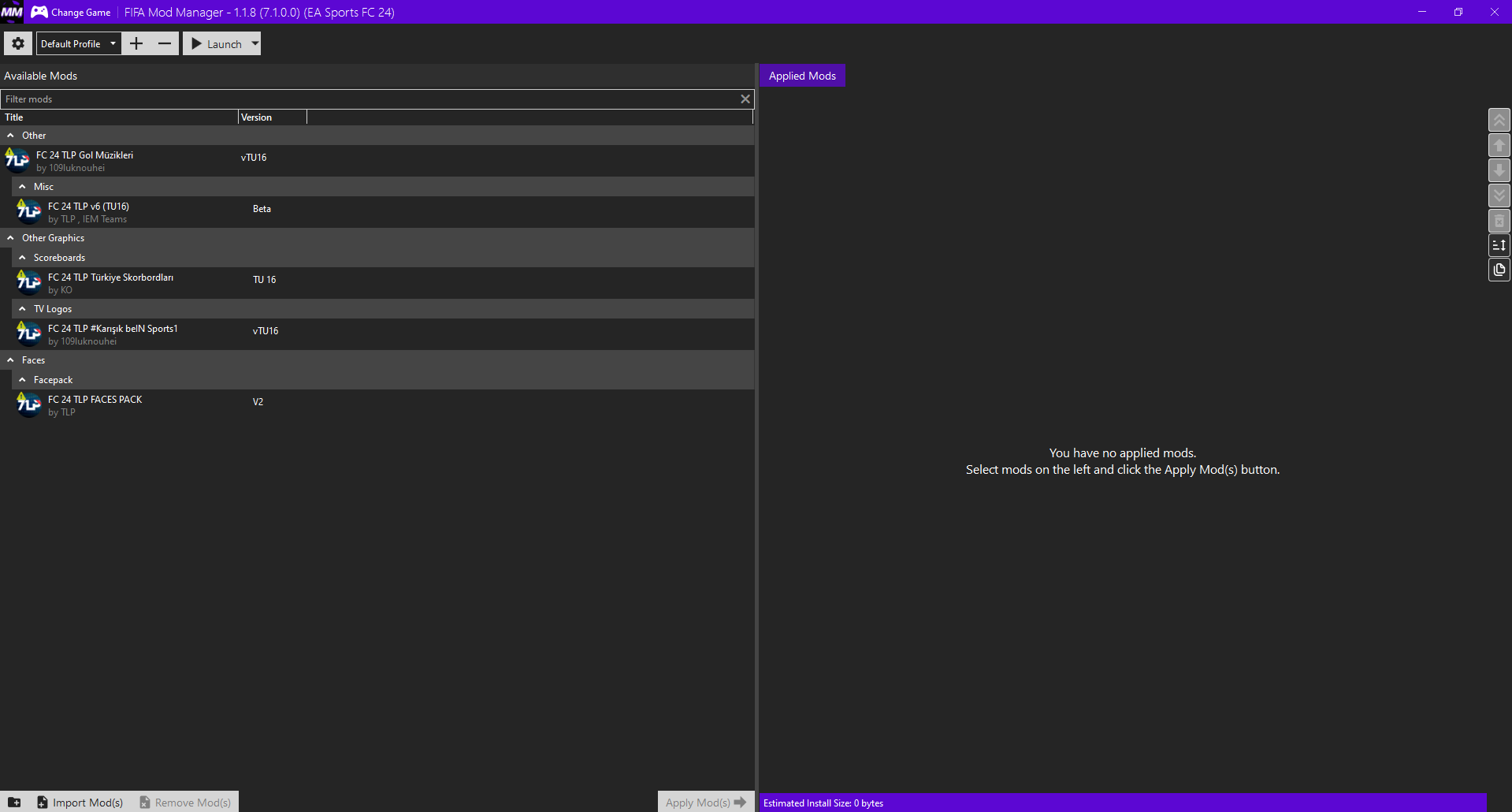Restore down the Mod Manager window
This screenshot has width=1512, height=812.
[x=1458, y=12]
